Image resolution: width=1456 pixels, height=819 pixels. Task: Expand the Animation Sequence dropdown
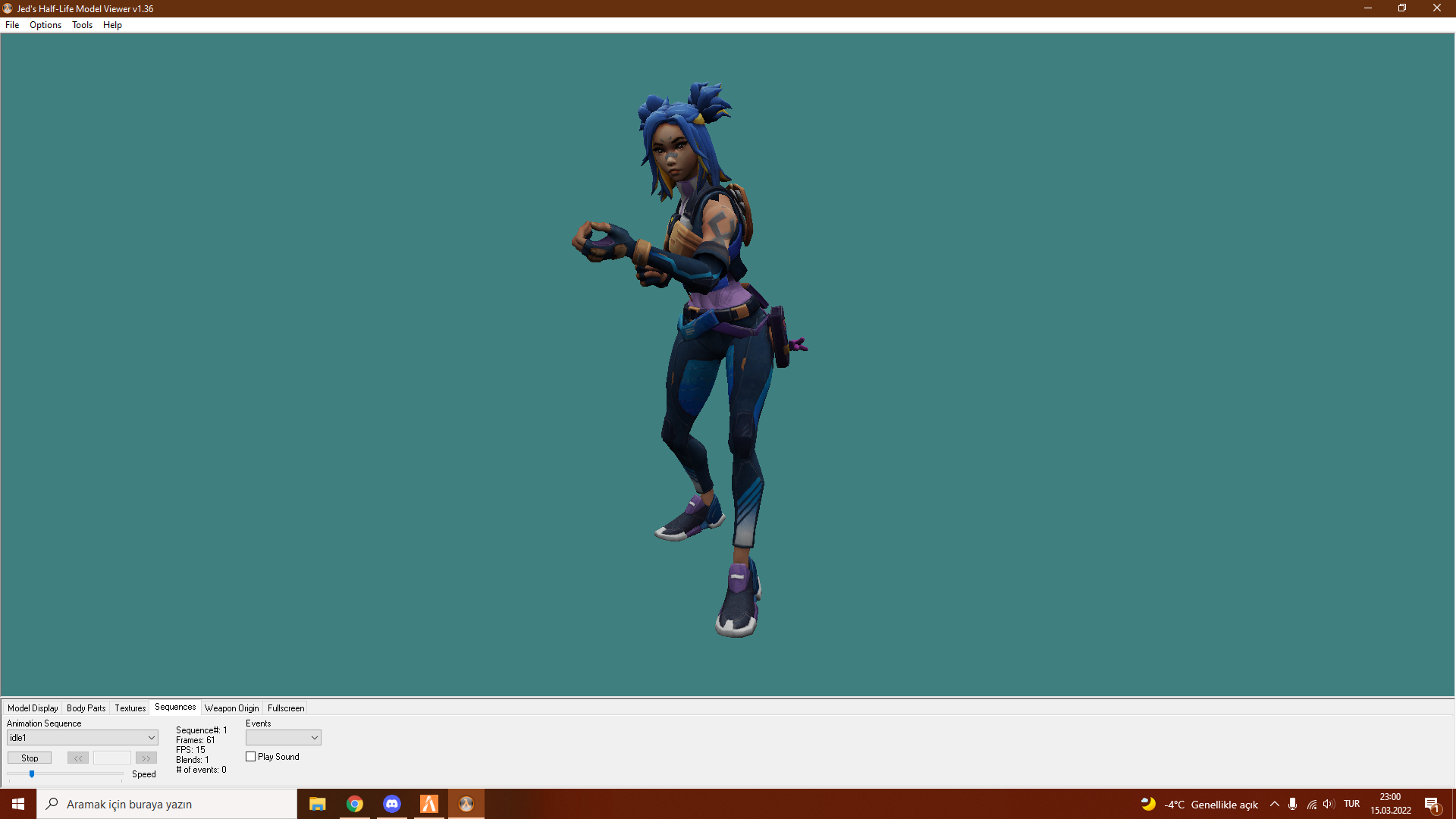(82, 738)
